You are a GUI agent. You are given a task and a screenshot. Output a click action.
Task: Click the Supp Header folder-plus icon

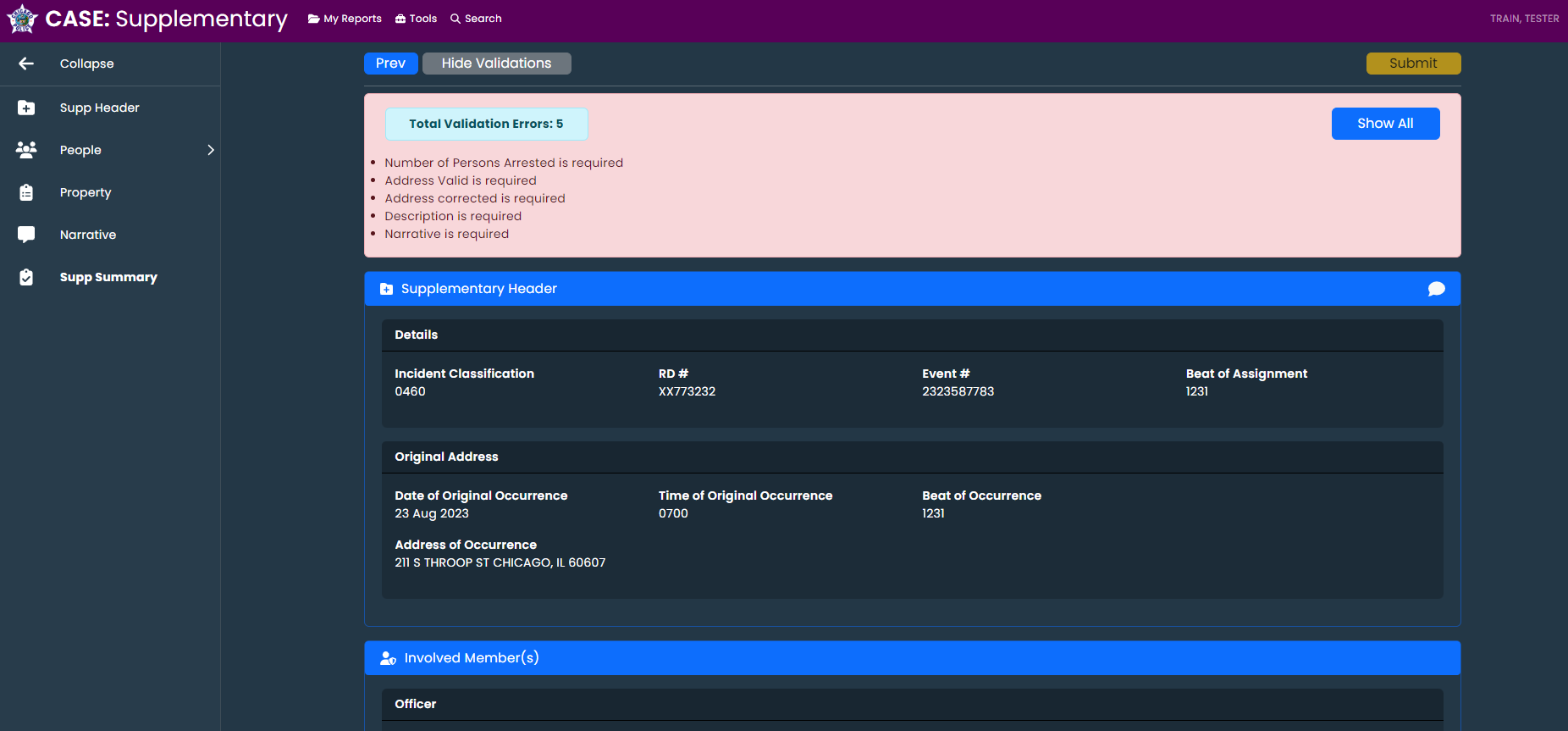point(26,108)
